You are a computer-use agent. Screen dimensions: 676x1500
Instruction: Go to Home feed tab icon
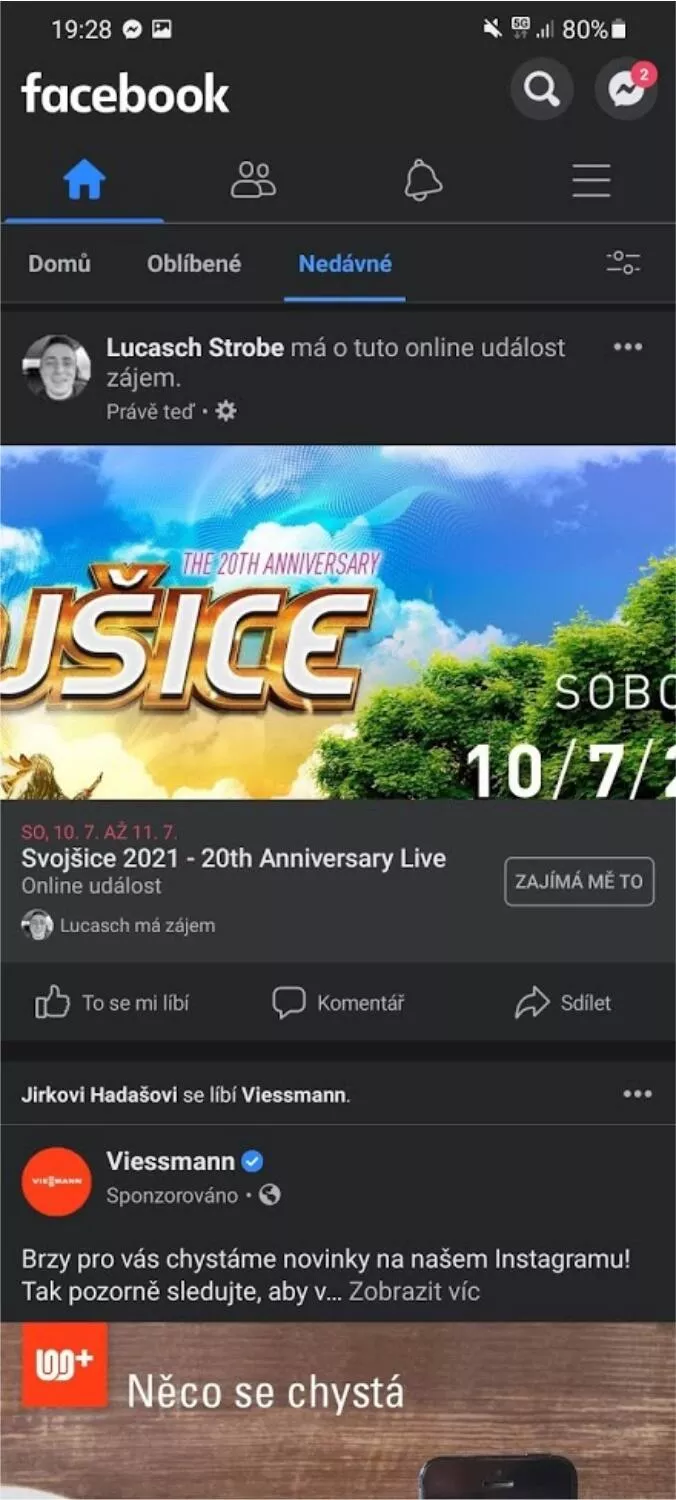84,181
